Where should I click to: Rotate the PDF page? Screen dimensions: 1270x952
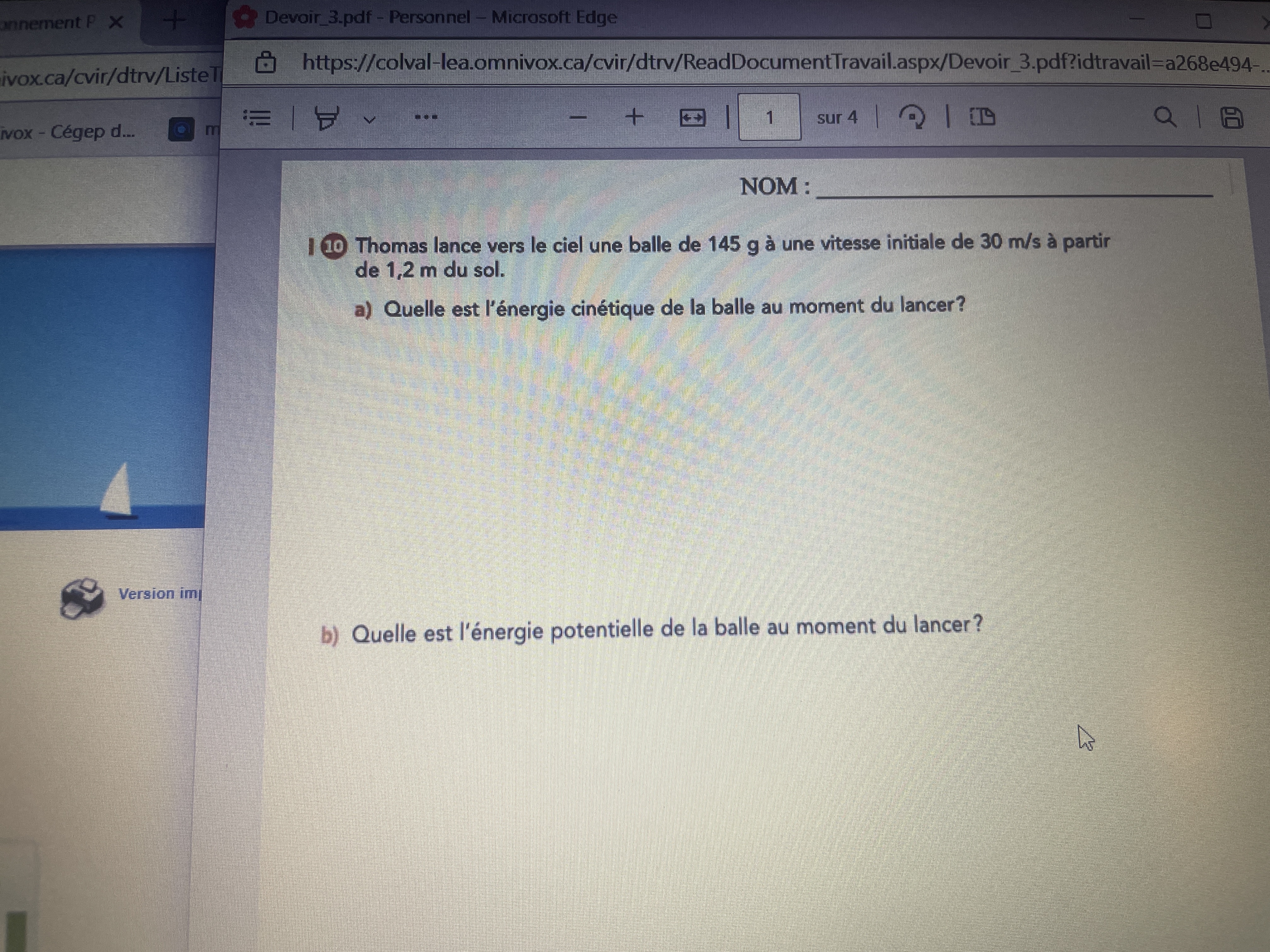pyautogui.click(x=912, y=117)
